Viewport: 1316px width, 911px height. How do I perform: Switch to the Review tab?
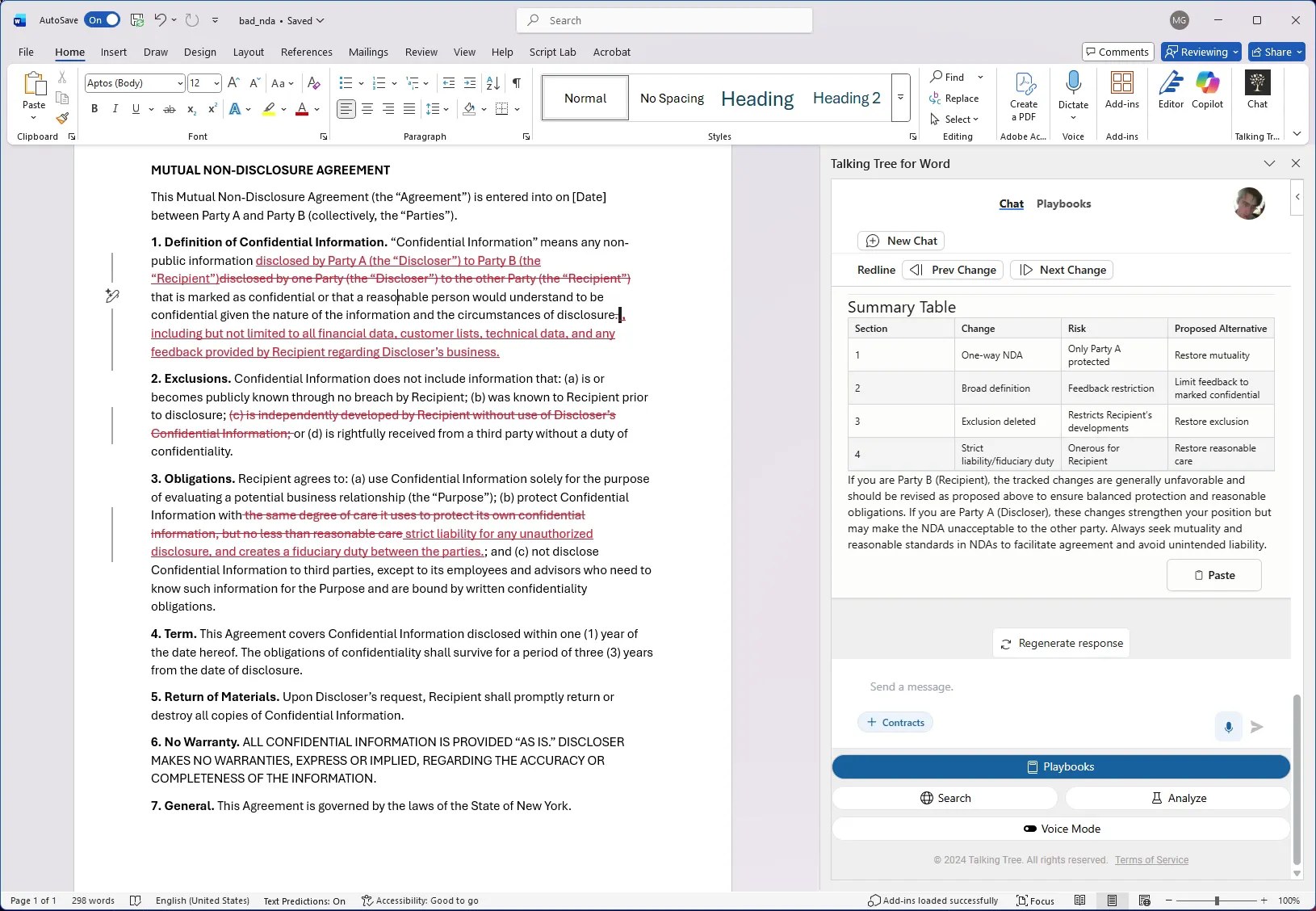click(x=421, y=52)
